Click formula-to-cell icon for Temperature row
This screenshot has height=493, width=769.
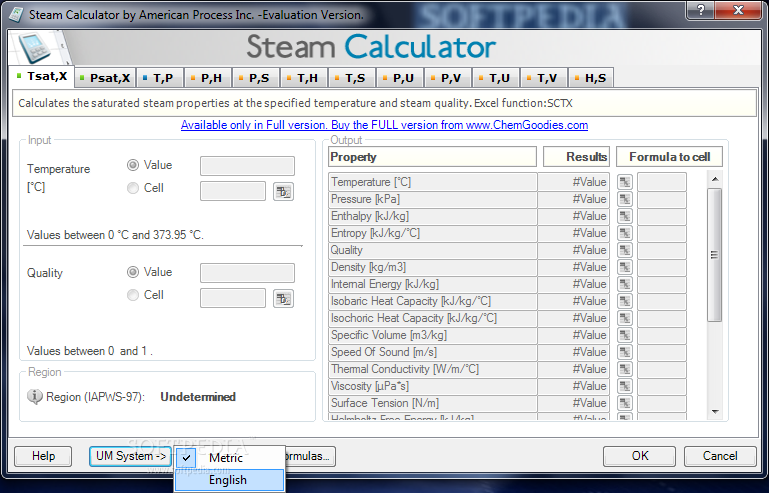click(625, 182)
